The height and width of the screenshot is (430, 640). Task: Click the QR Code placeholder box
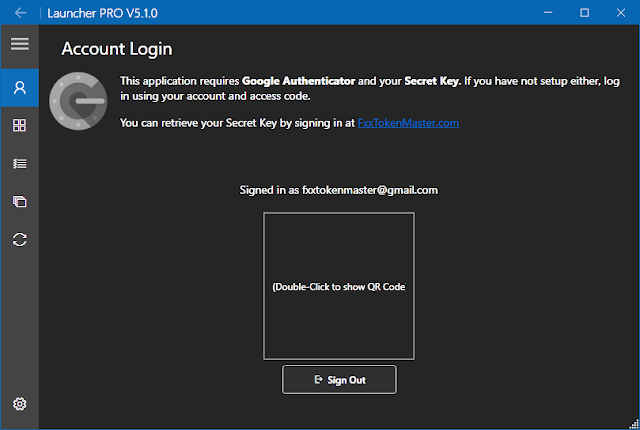pos(339,286)
